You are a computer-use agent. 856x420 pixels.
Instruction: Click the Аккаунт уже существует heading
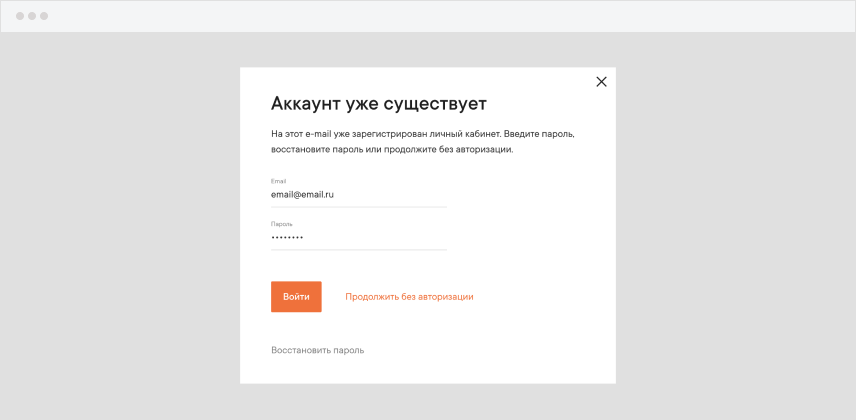[378, 104]
